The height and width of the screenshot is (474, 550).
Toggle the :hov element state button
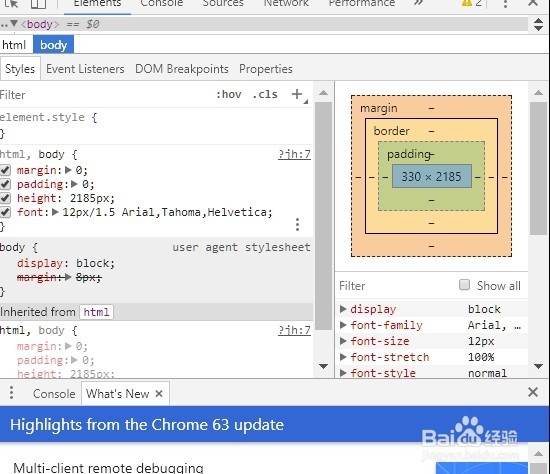229,94
